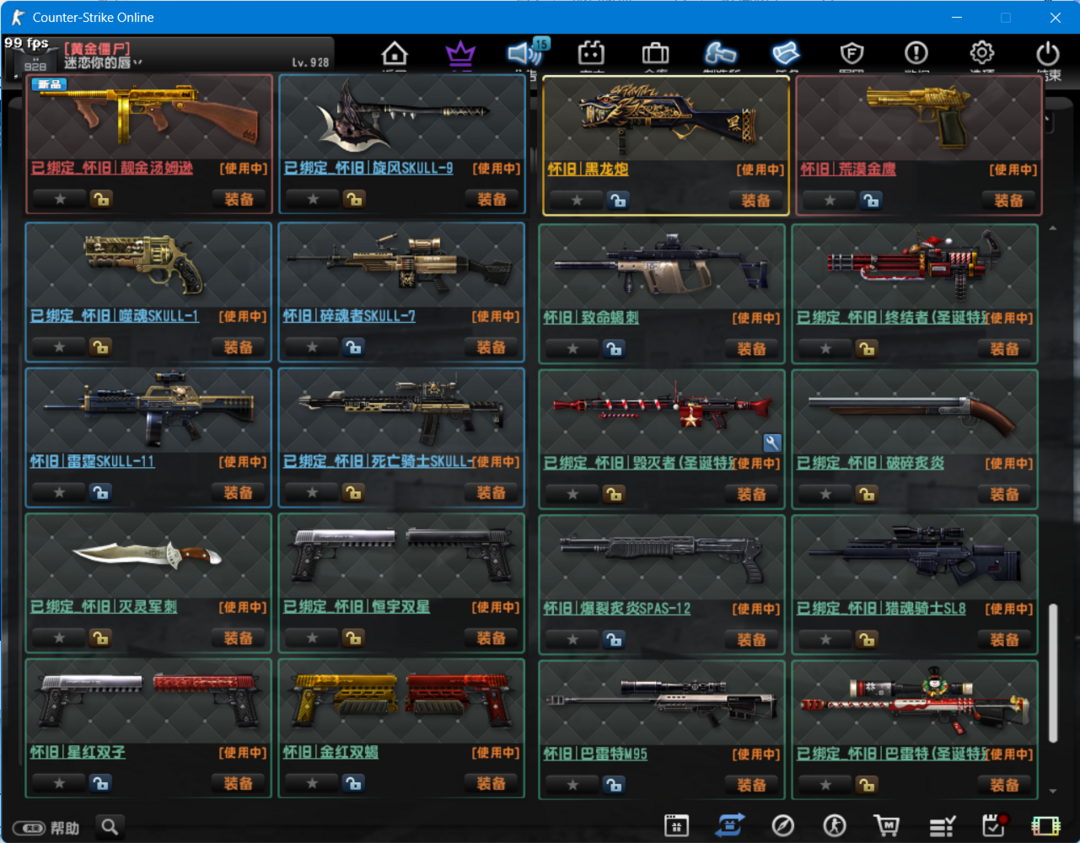Image resolution: width=1080 pixels, height=843 pixels.
Task: Open the search magnifier icon
Action: (110, 826)
